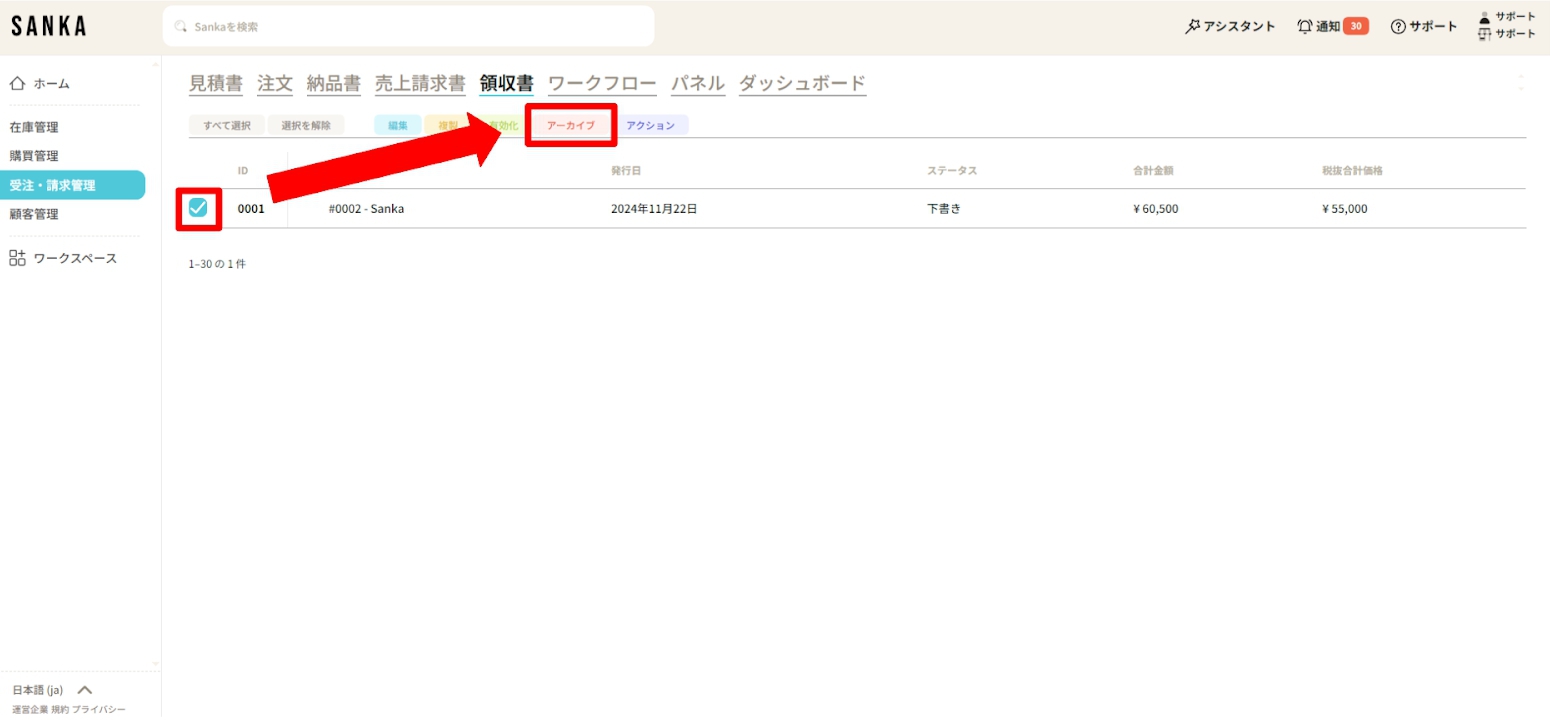The height and width of the screenshot is (726, 1550).
Task: Click the サポート question mark icon
Action: (x=1398, y=26)
